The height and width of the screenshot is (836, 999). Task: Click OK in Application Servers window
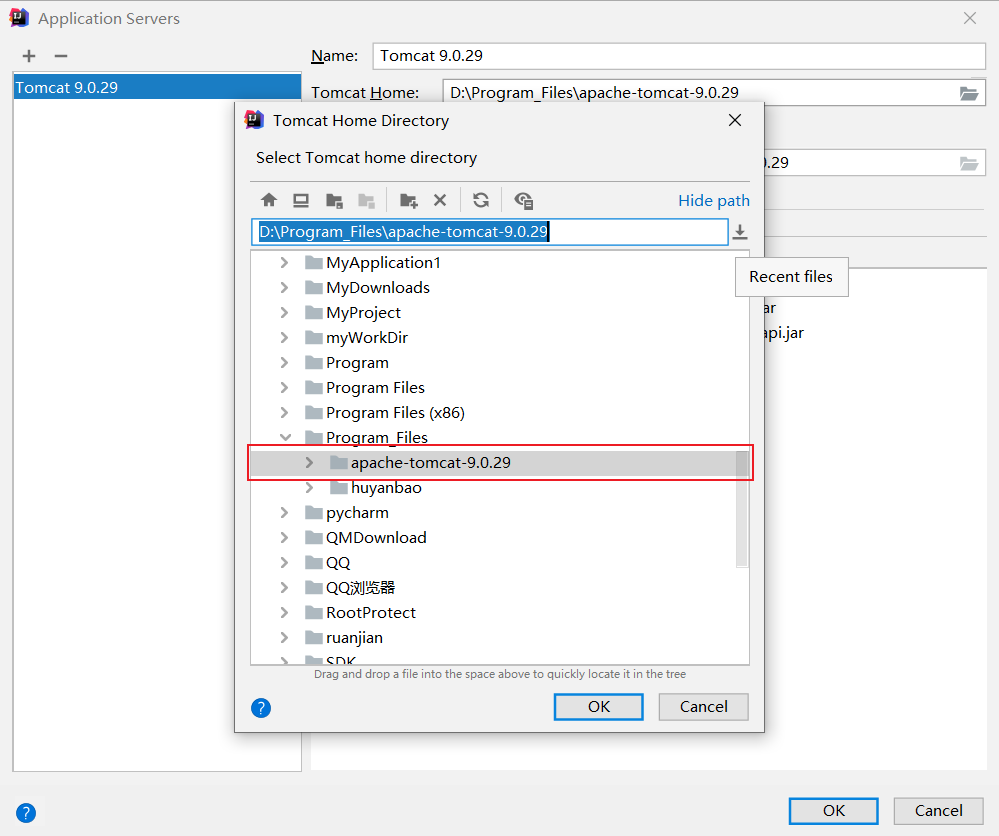(x=833, y=811)
